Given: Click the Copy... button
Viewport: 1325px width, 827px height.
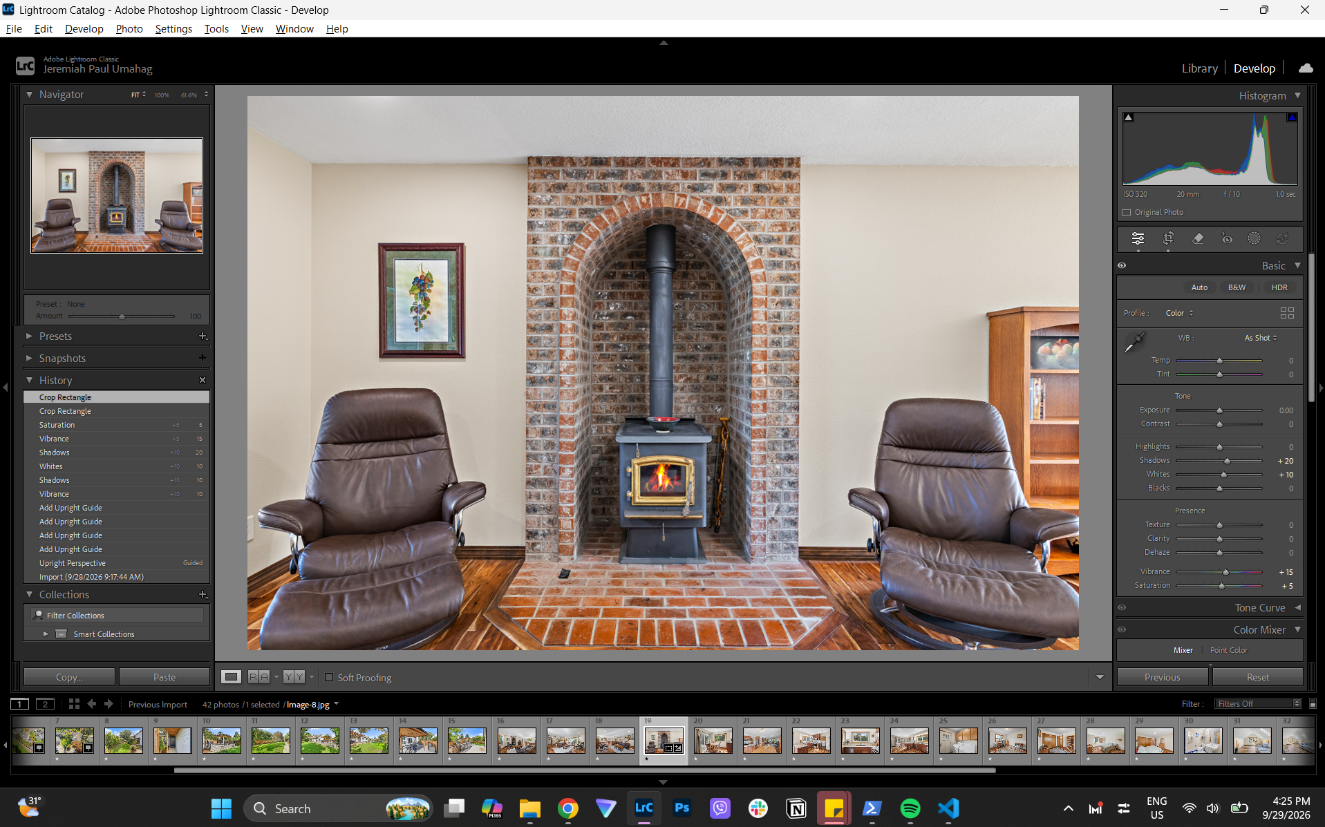Looking at the screenshot, I should 69,677.
